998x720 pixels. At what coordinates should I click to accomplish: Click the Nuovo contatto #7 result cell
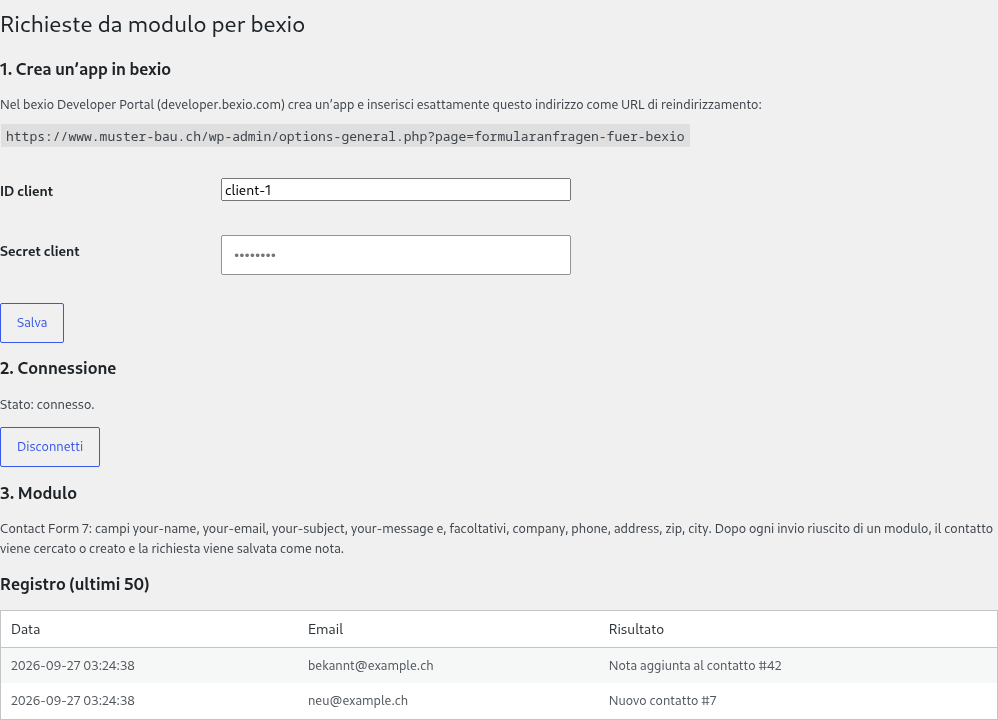(663, 701)
